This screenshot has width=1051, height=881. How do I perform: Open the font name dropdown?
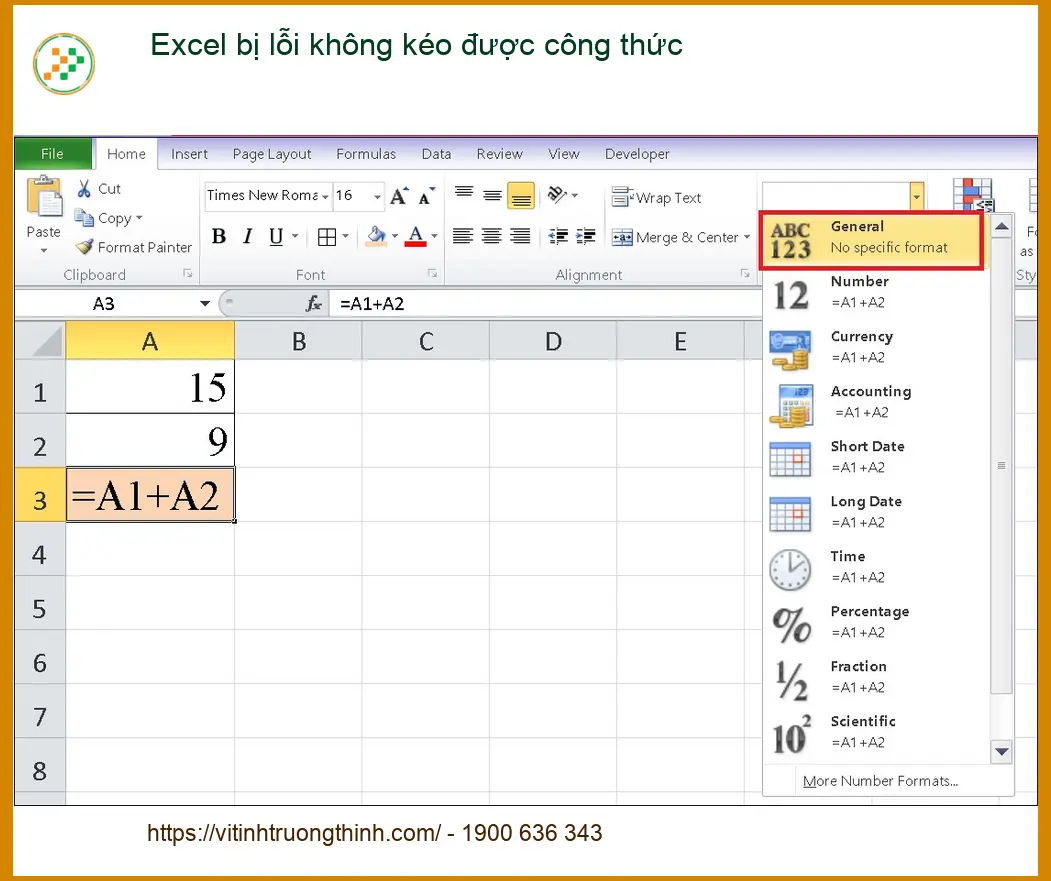coord(325,196)
